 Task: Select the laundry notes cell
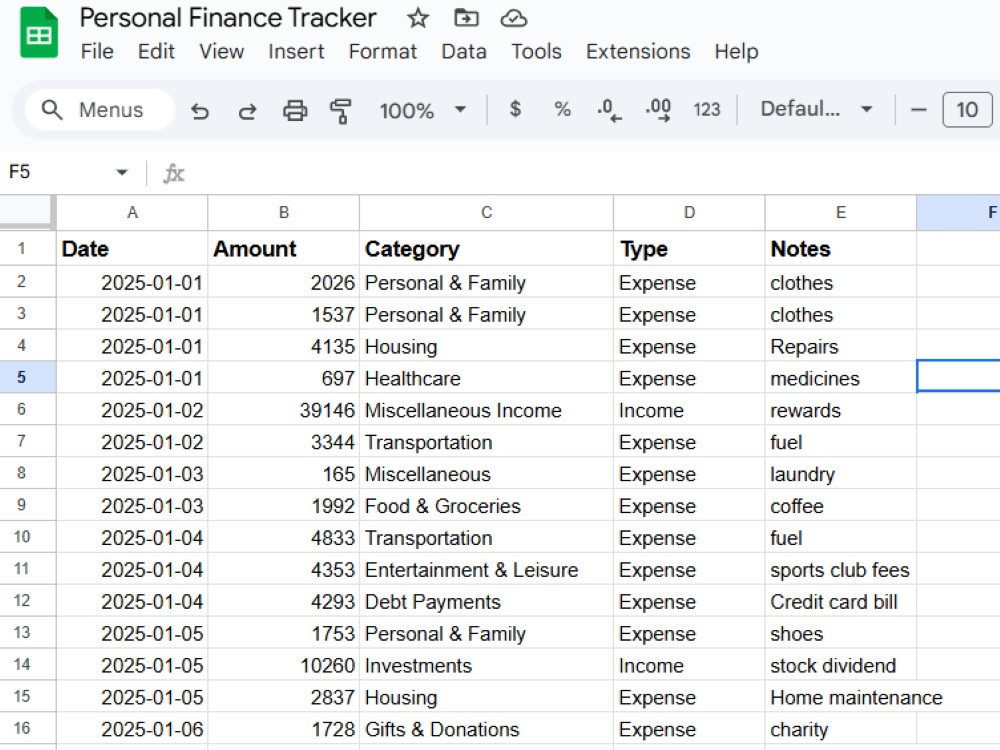(841, 473)
